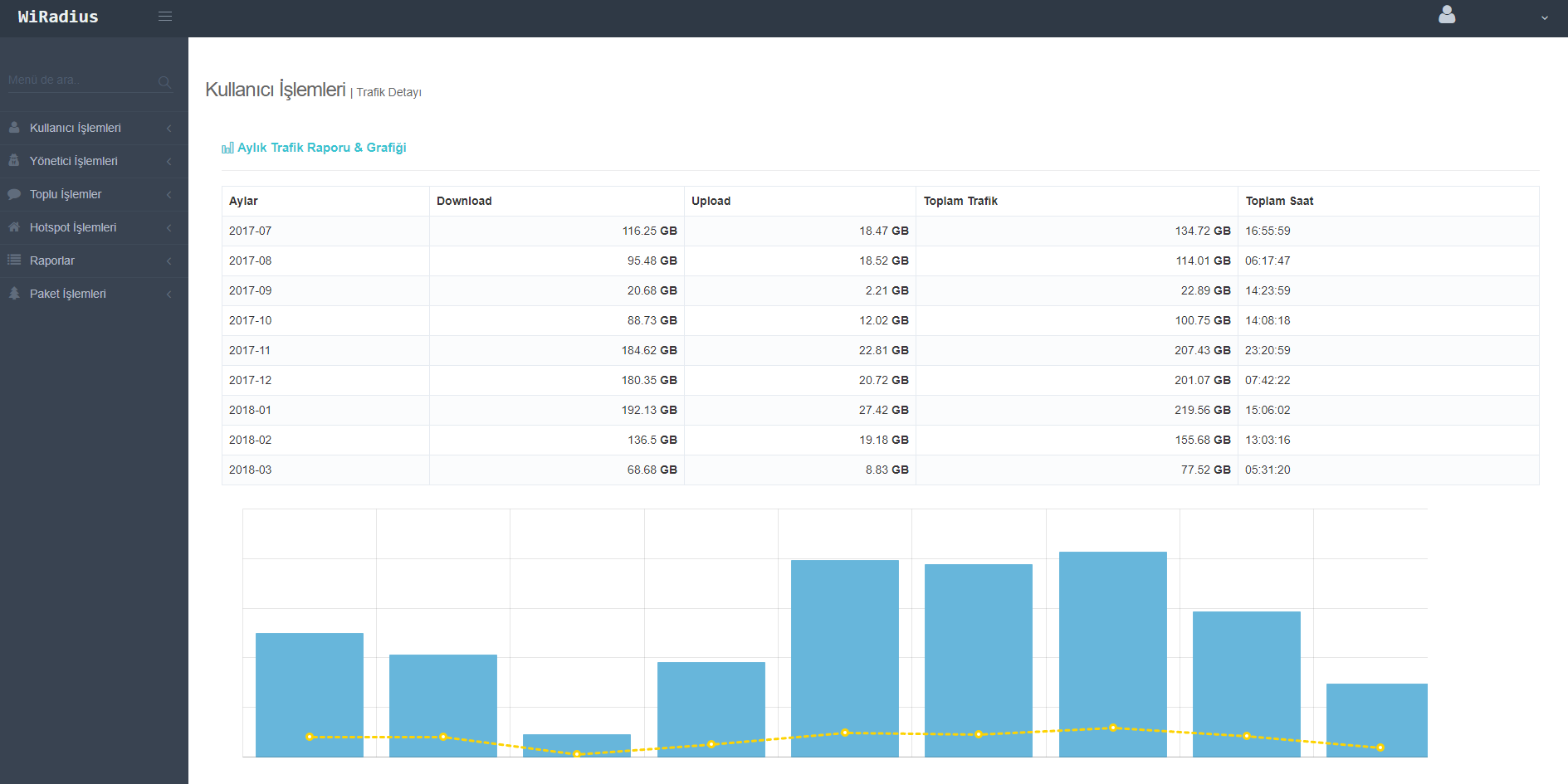Open the Hotspot İşlemleri menu item
This screenshot has width=1568, height=784.
click(x=73, y=227)
